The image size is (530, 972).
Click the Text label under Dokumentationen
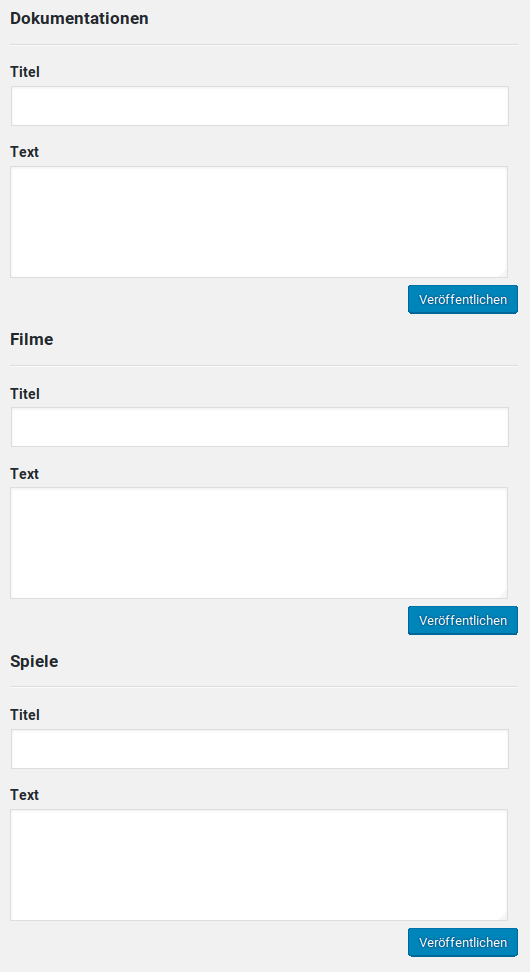coord(24,152)
